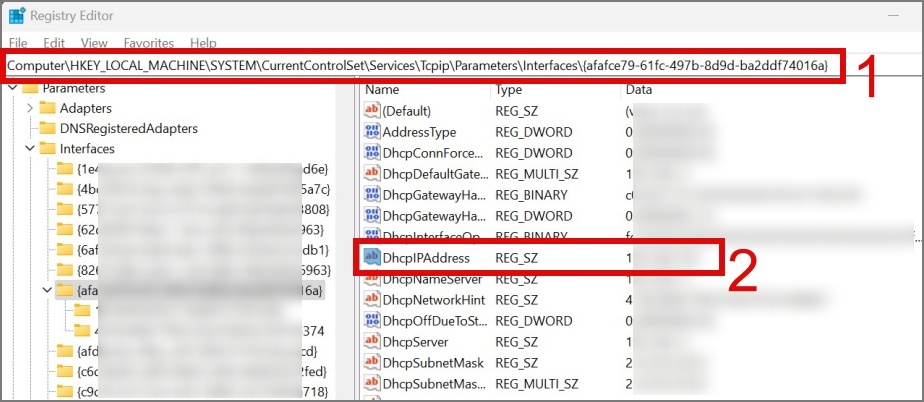The width and height of the screenshot is (924, 402).
Task: Select the key starting {62c ending 963}
Action: [x=200, y=229]
